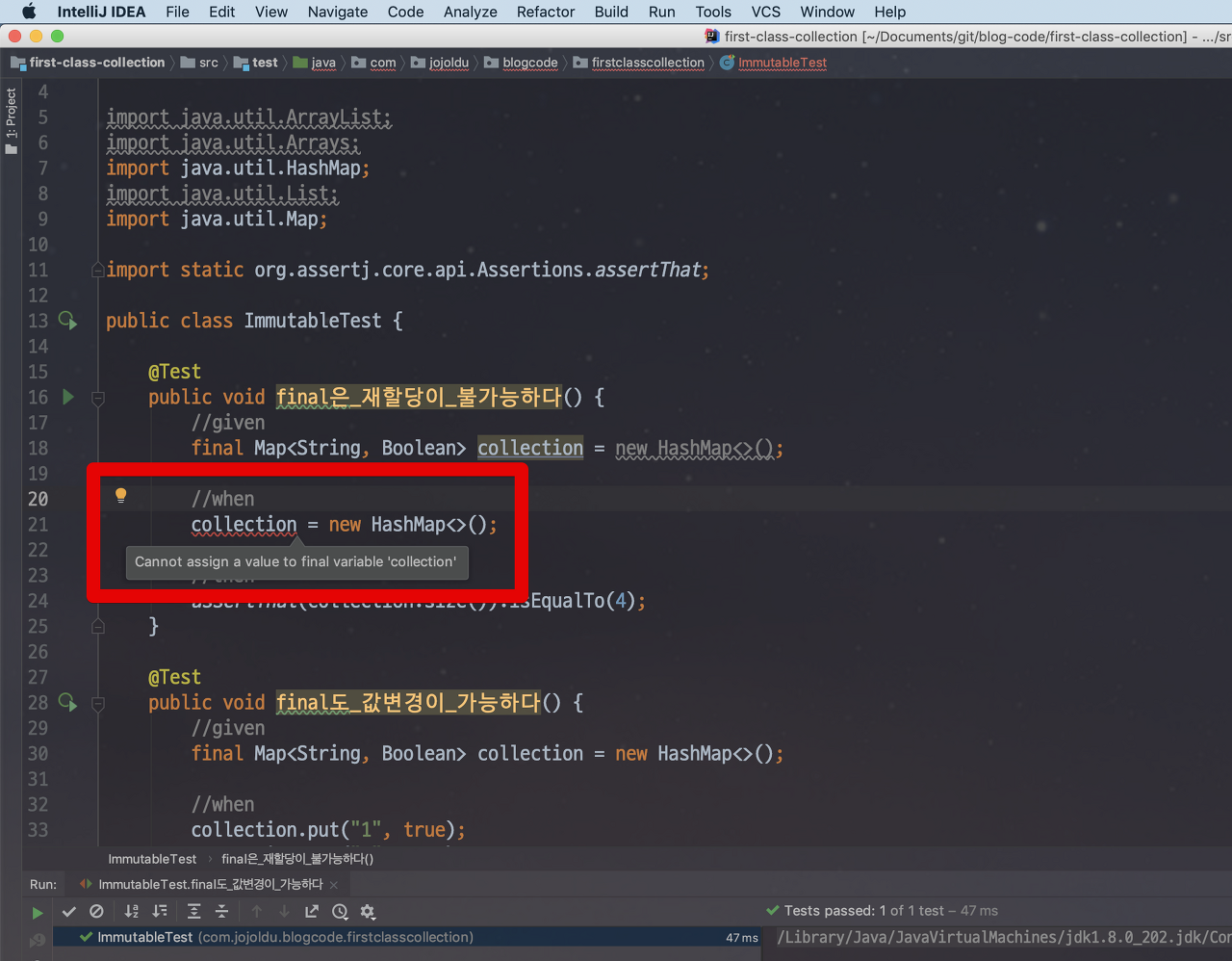Click src folder in navigation bar
Screen dimensions: 1232x961
coord(200,63)
